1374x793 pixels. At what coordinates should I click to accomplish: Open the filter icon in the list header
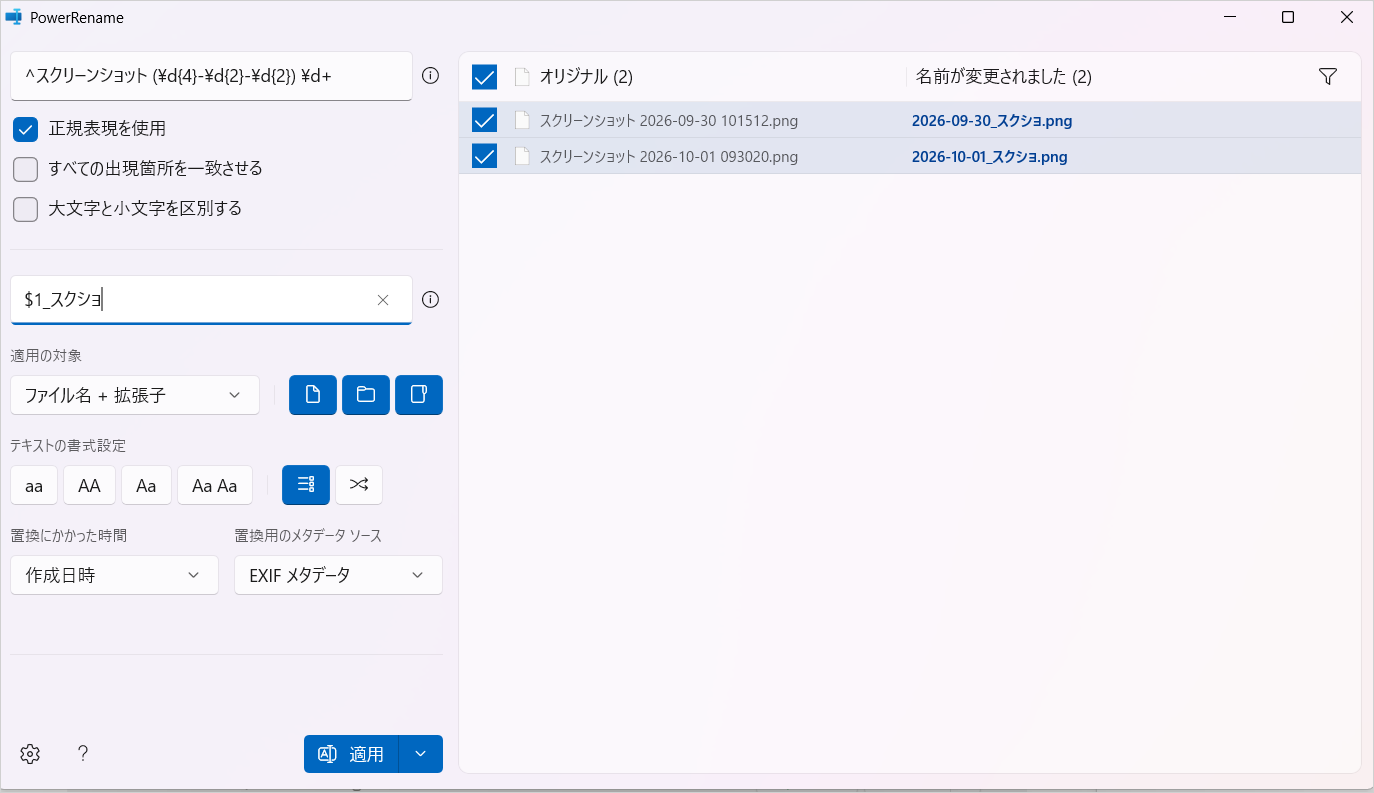pos(1328,77)
